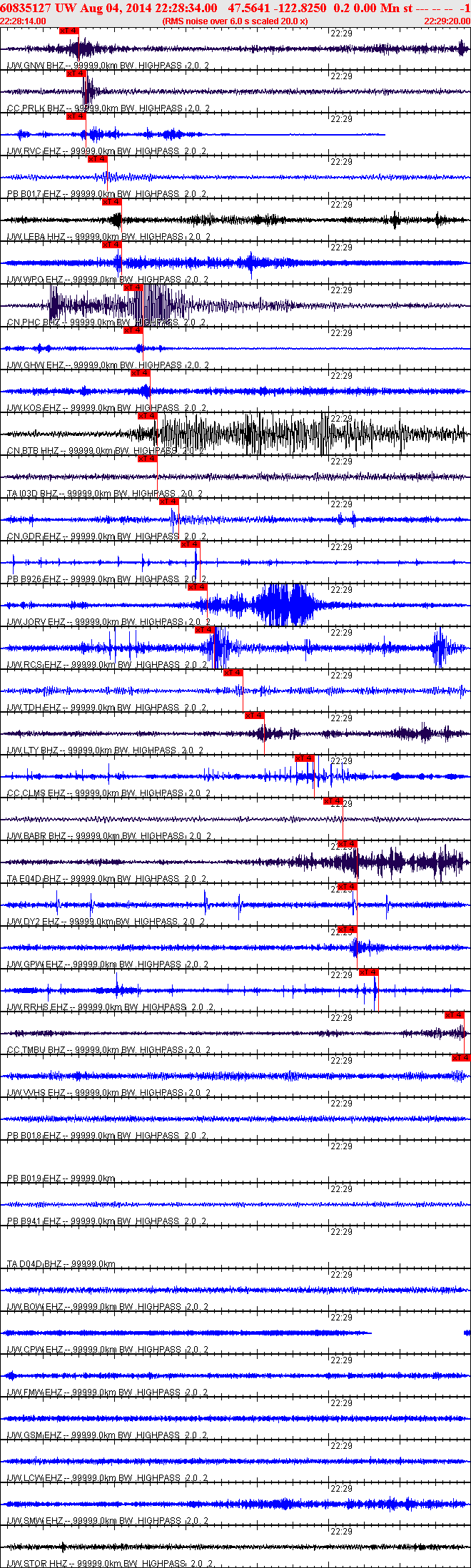The width and height of the screenshot is (471, 1568).
Task: Click the red pick flag on UW.TDH trace
Action: pos(233,673)
